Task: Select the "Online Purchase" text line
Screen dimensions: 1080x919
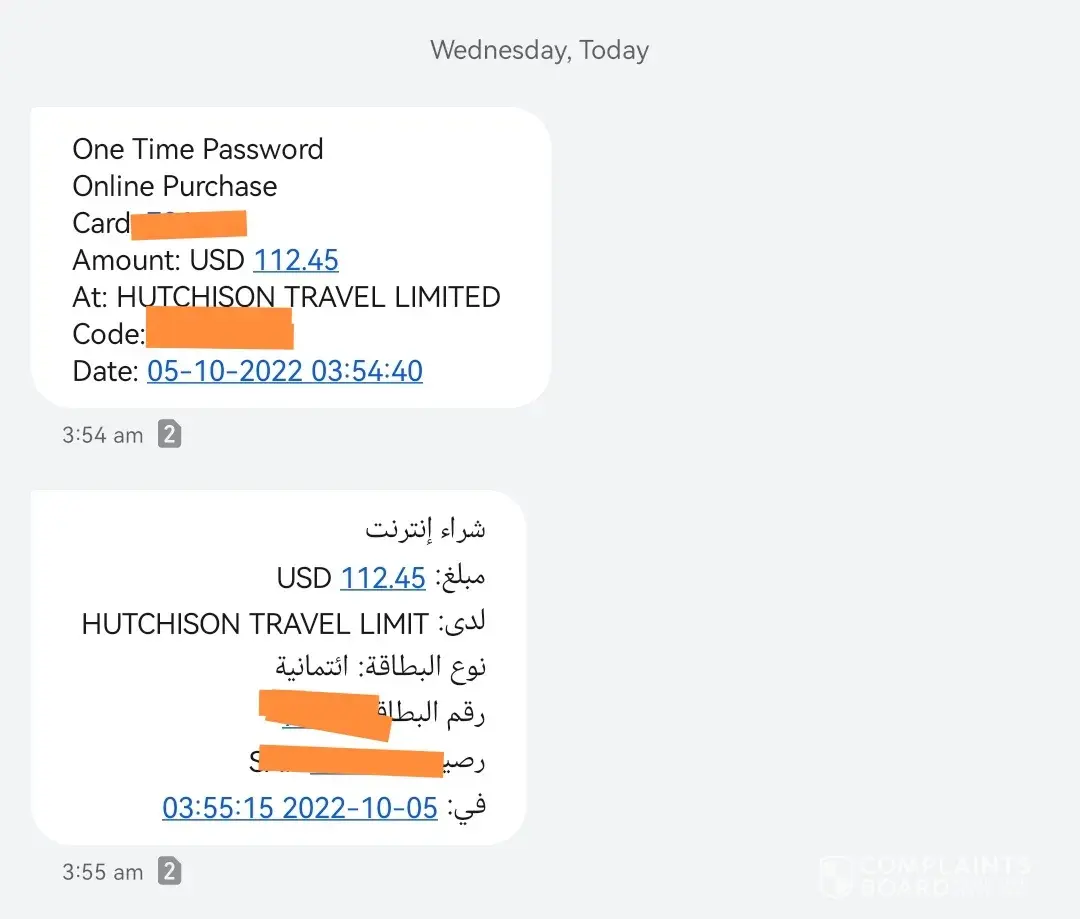Action: coord(175,186)
